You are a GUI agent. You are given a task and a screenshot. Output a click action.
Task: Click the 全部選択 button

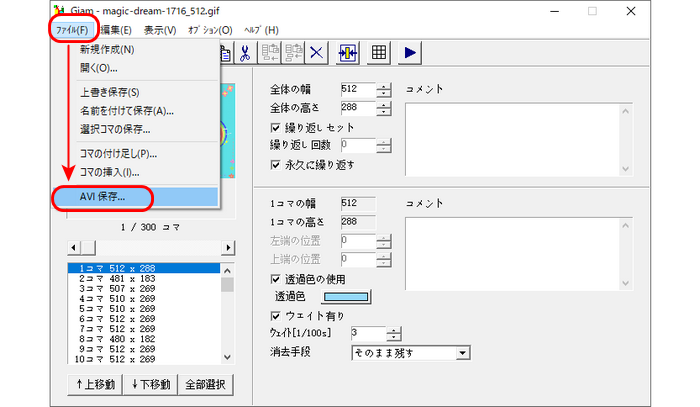(205, 384)
